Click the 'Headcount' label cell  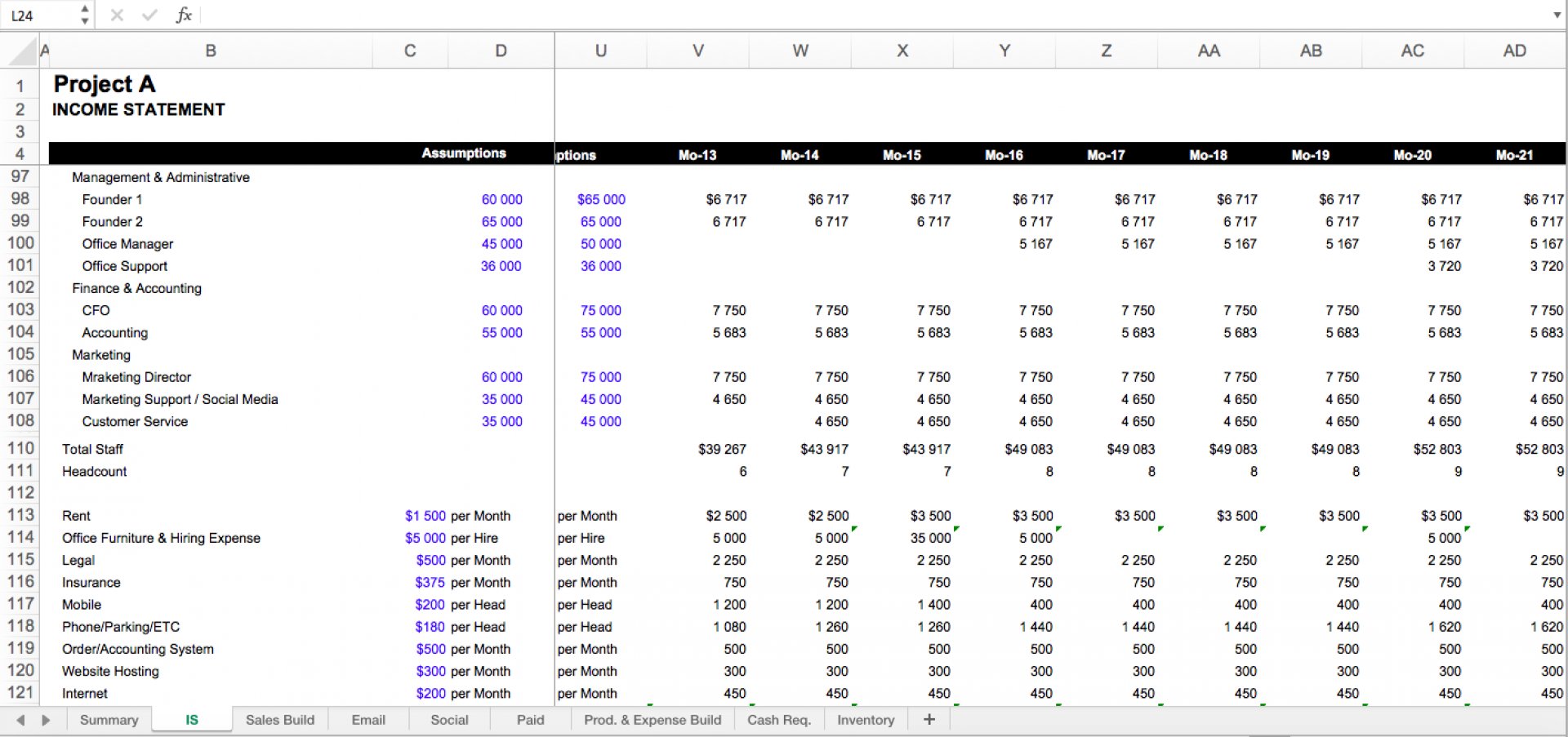(x=94, y=471)
